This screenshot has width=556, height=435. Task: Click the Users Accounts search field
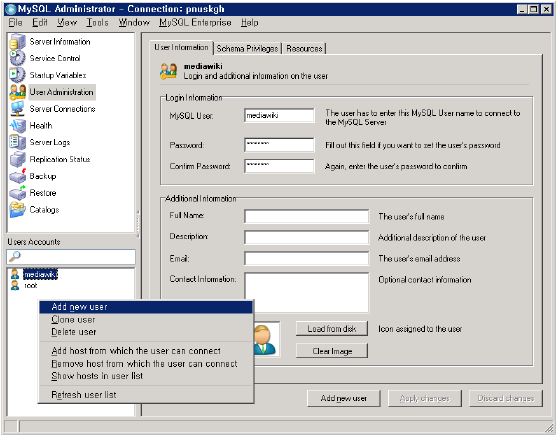[x=71, y=257]
